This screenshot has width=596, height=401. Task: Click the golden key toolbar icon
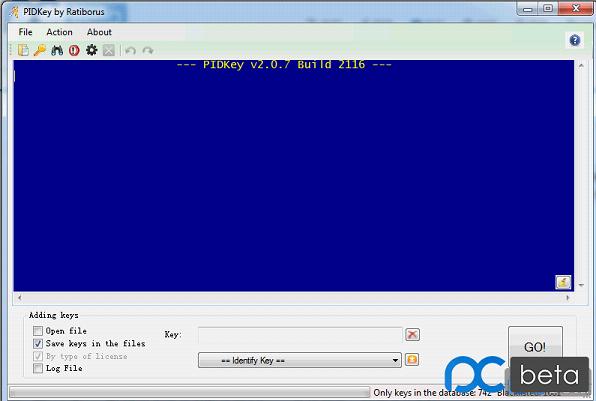point(40,50)
